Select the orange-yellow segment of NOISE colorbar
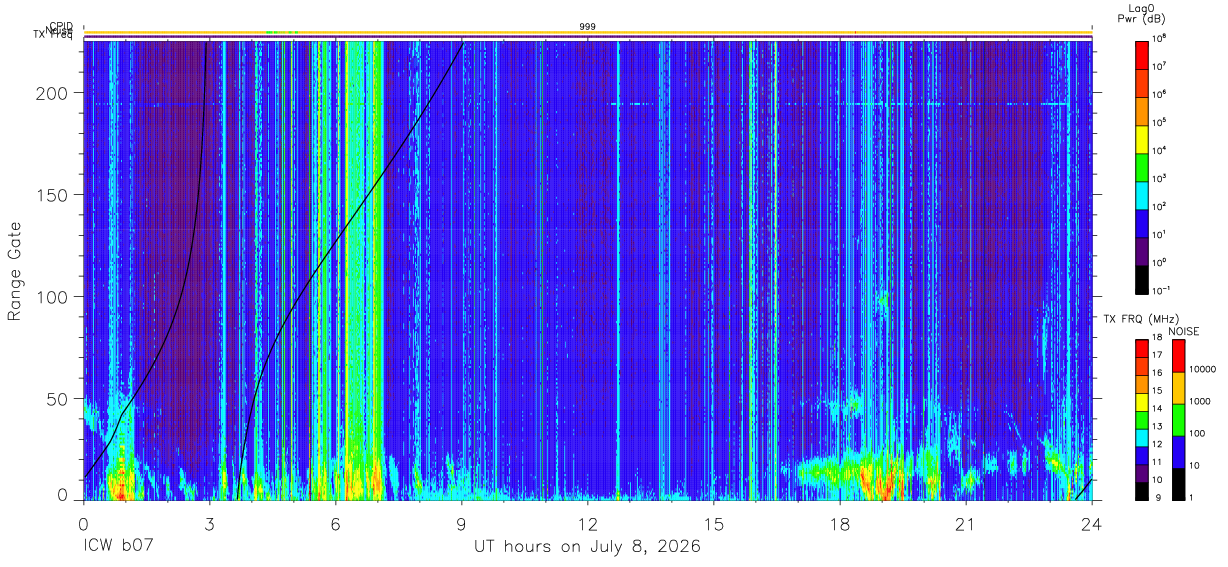The width and height of the screenshot is (1228, 567). 1179,387
